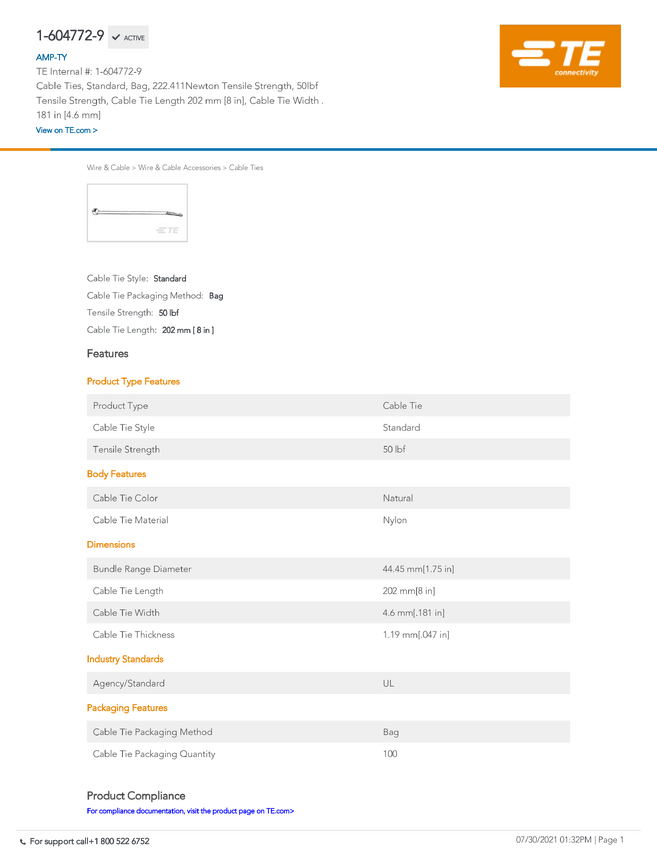Click Dimensions section title
657x850 pixels.
pyautogui.click(x=111, y=544)
